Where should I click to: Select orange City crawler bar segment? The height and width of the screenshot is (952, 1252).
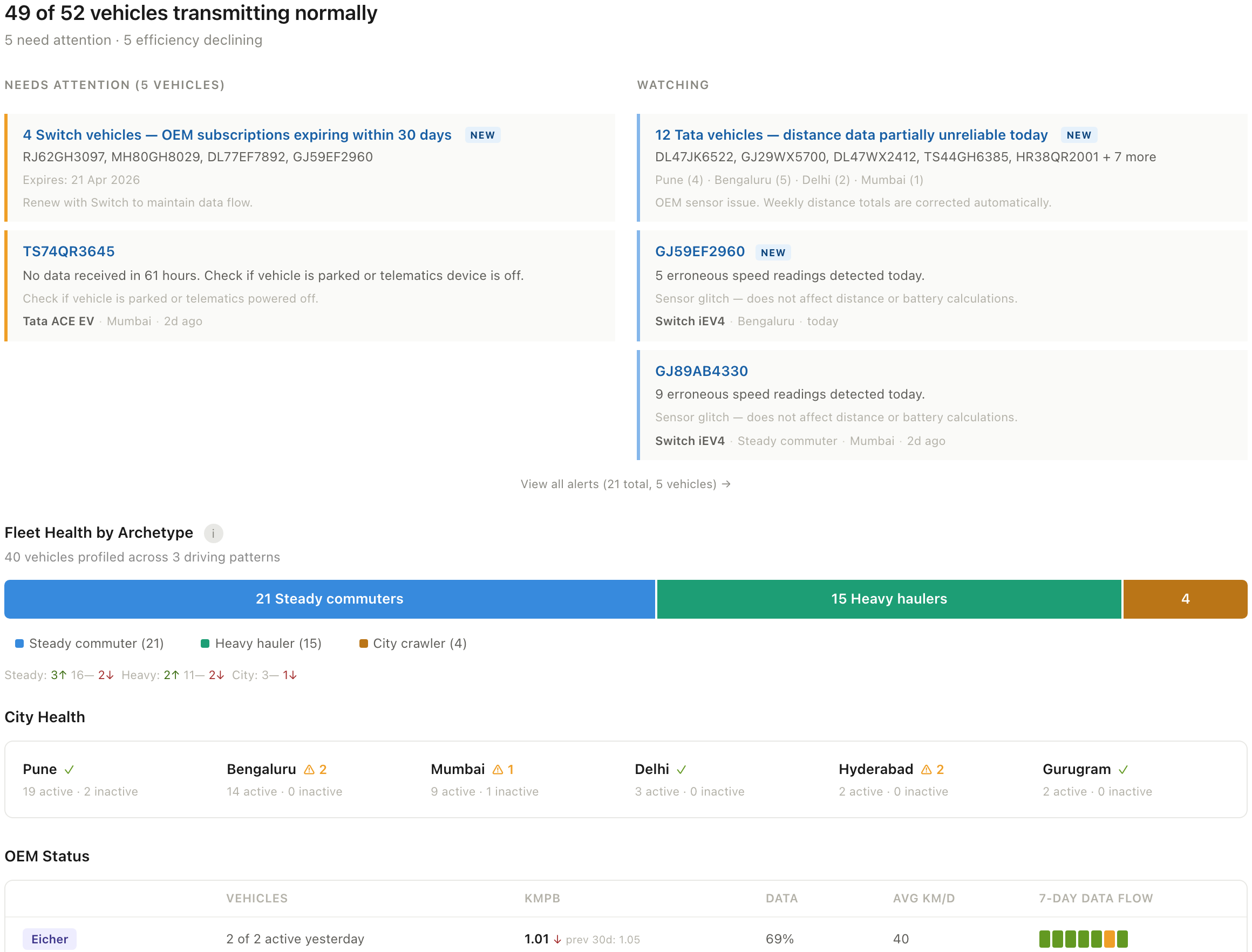point(1185,599)
